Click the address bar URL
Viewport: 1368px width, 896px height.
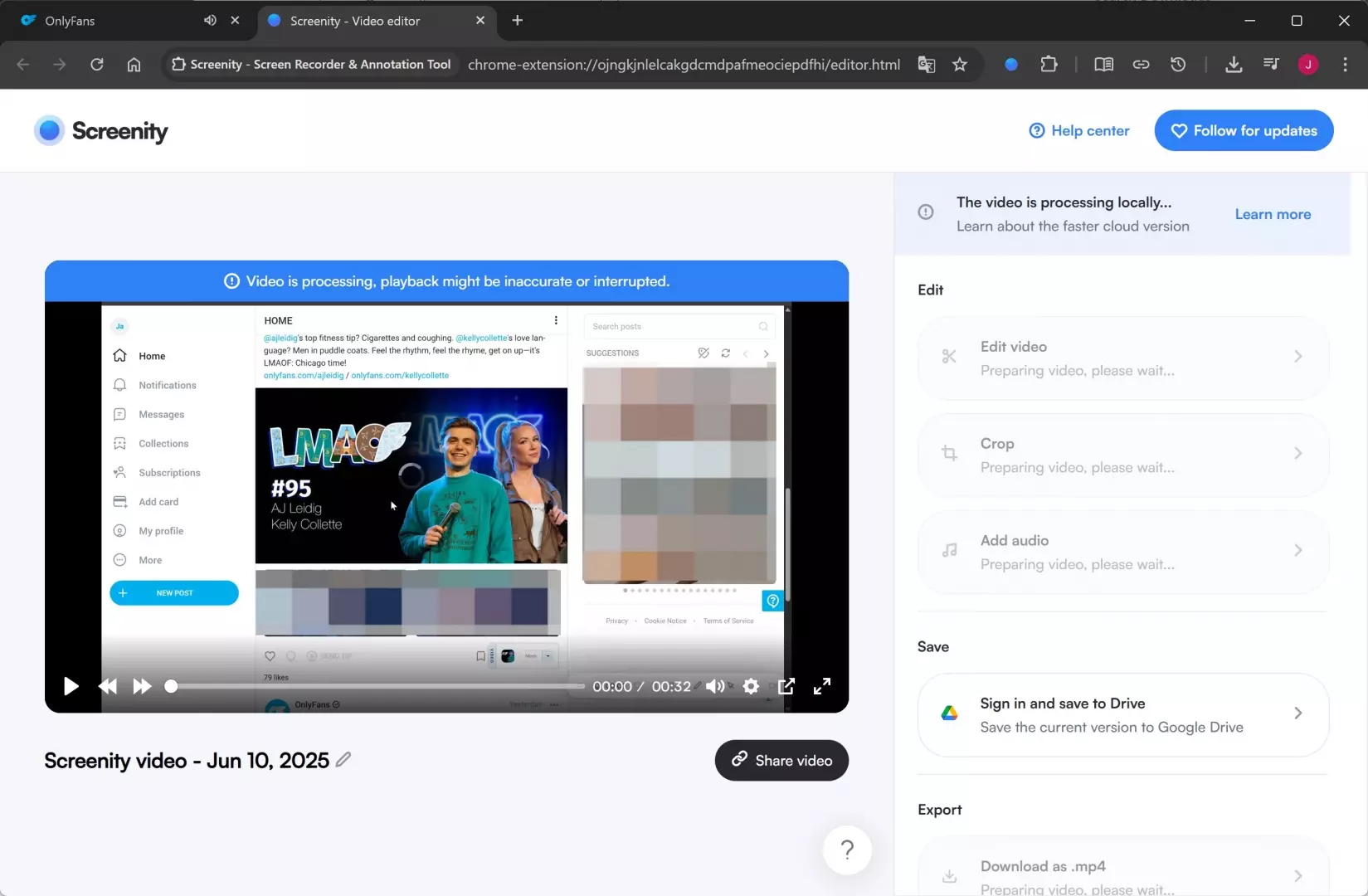(x=684, y=64)
